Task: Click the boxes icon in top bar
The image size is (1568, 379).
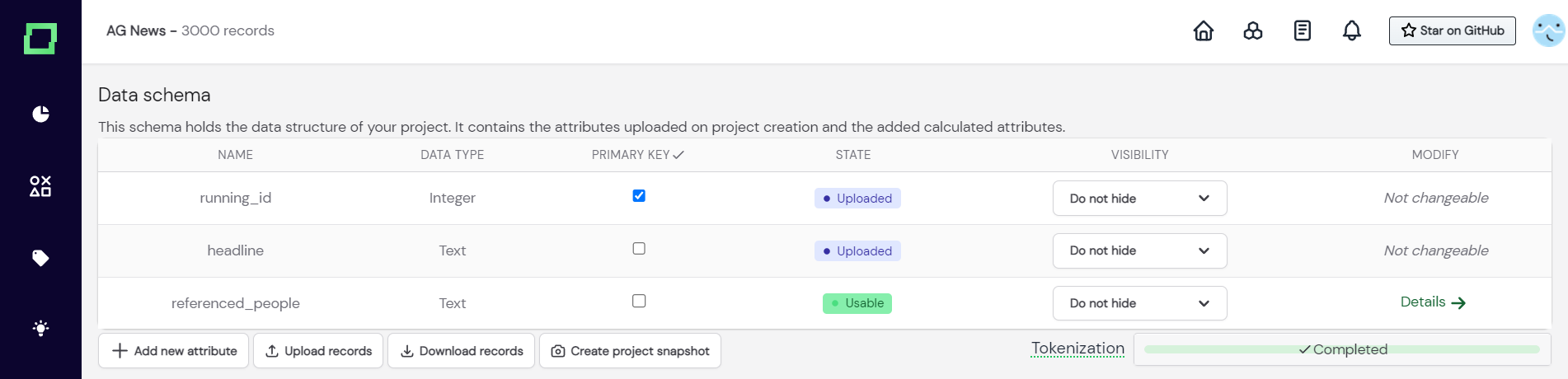Action: (x=1253, y=30)
